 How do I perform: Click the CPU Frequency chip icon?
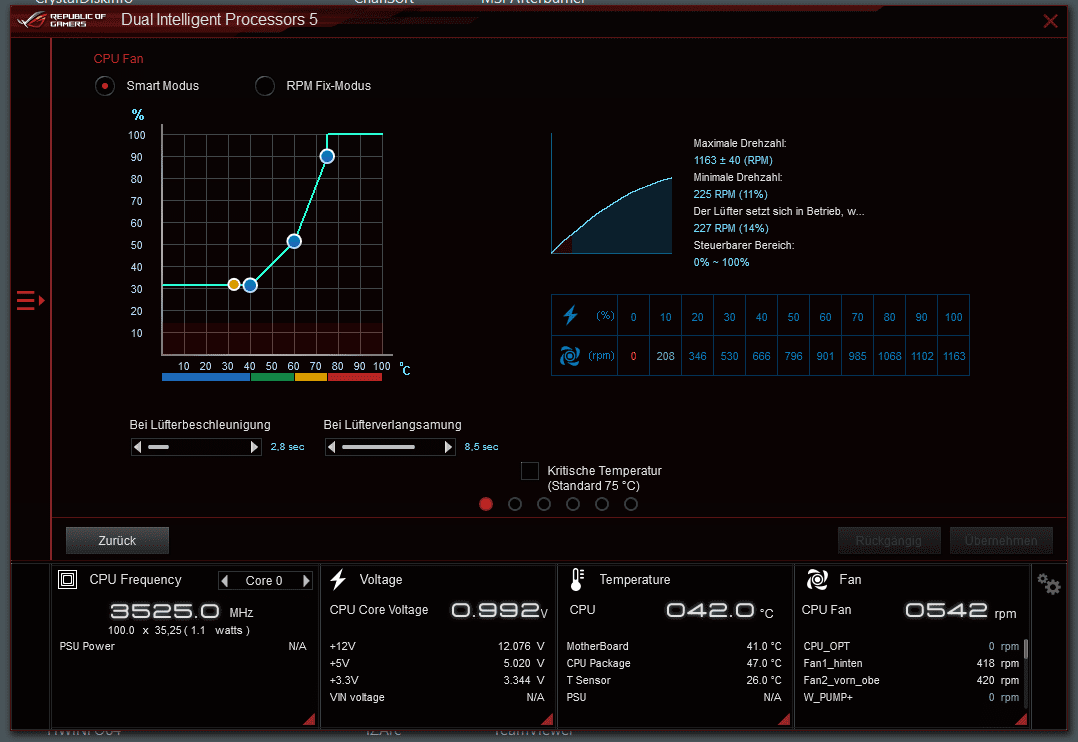[x=67, y=580]
